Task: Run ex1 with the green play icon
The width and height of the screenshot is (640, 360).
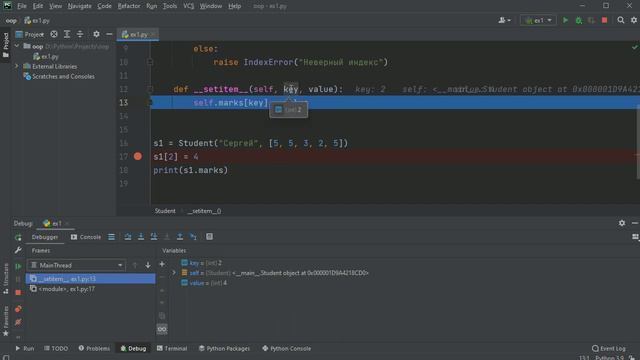Action: (x=565, y=20)
